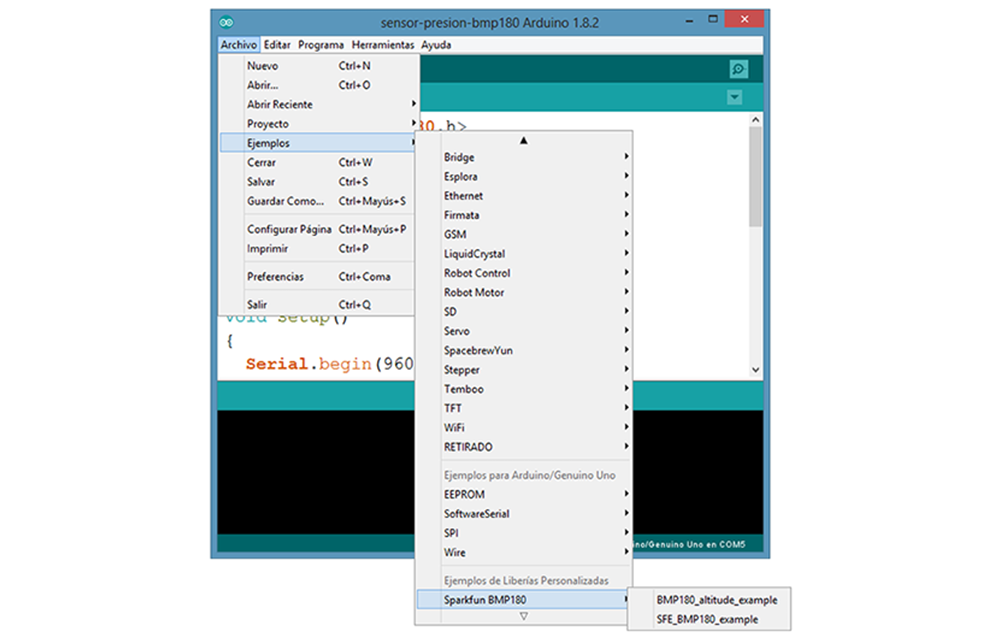Click the editor vertical scrollbar down arrow
1000x636 pixels.
(x=755, y=371)
